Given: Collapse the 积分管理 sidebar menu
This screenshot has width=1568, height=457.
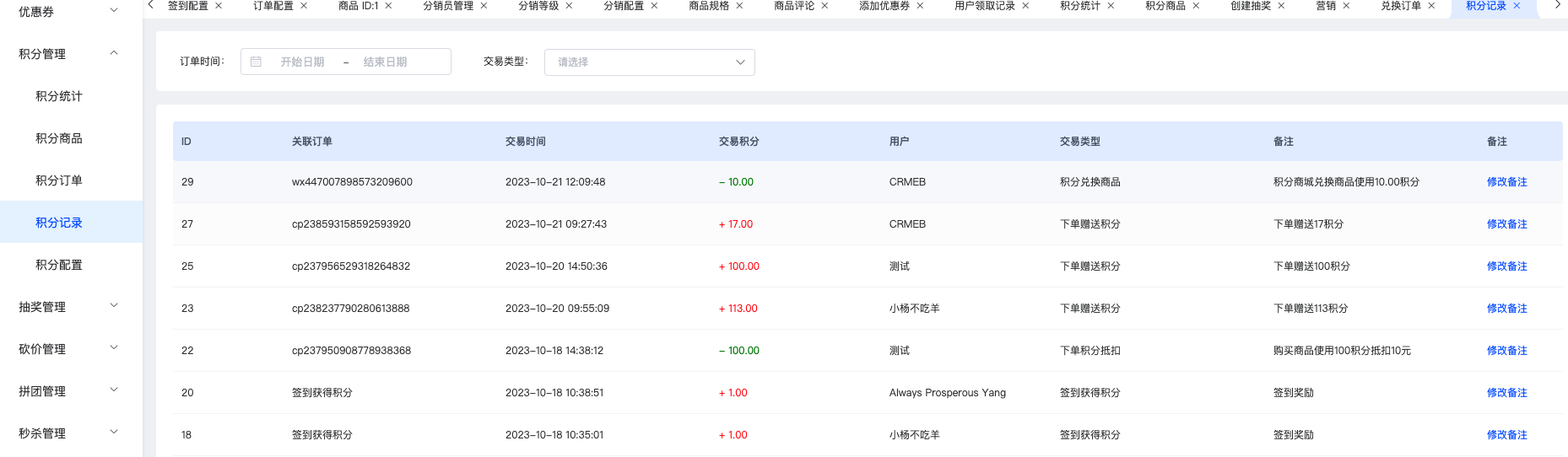Looking at the screenshot, I should 72,54.
